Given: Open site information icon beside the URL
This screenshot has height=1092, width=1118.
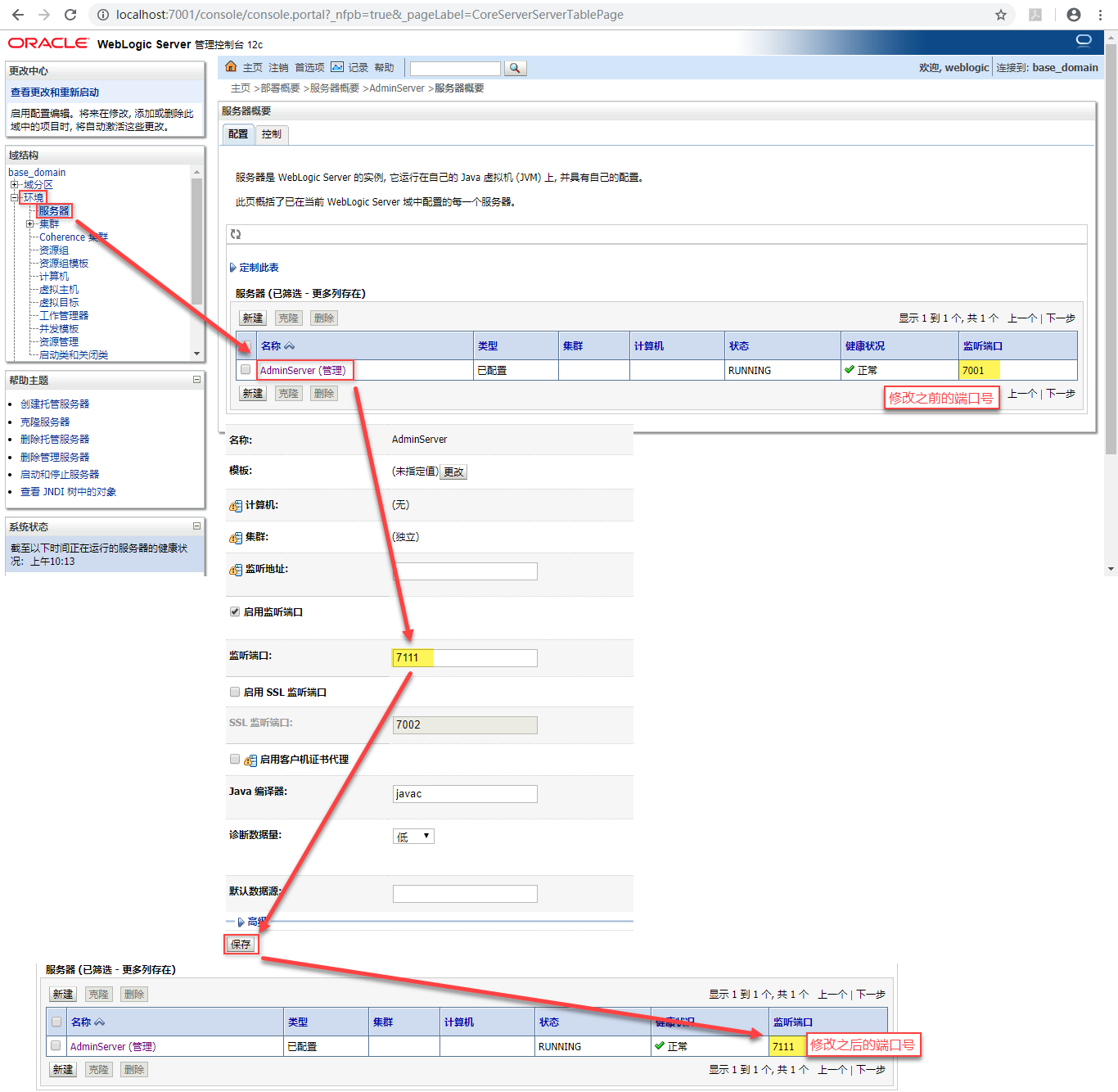Looking at the screenshot, I should [103, 15].
